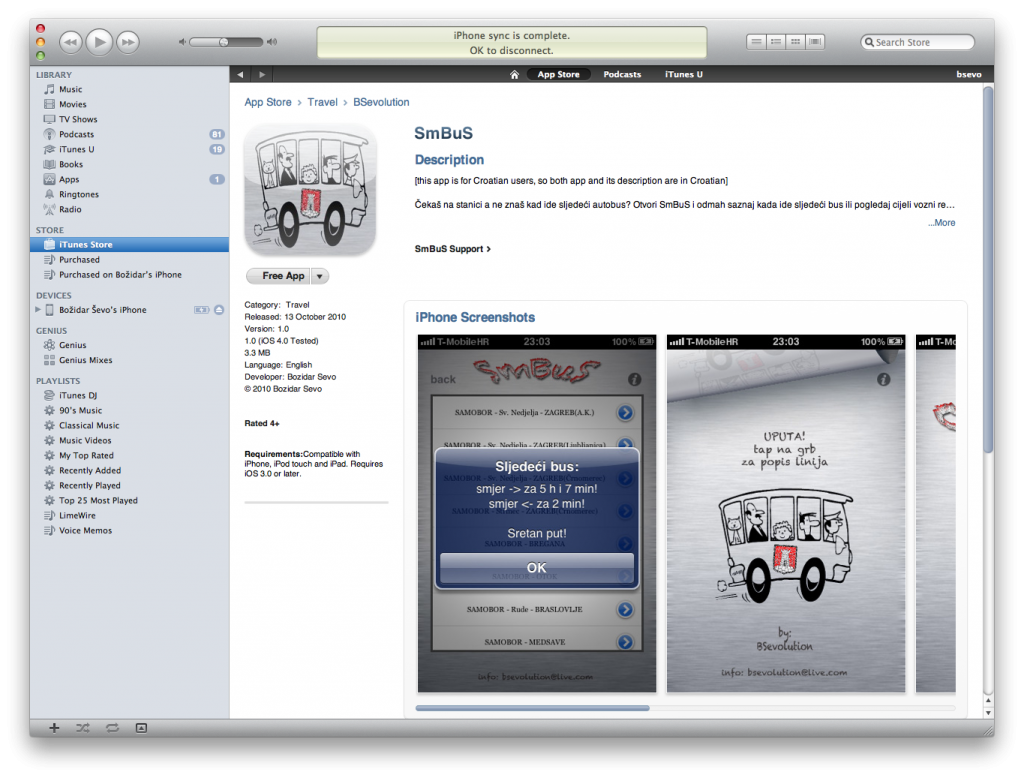The width and height of the screenshot is (1024, 778).
Task: Open the LimeWire playlist
Action: [x=129, y=516]
